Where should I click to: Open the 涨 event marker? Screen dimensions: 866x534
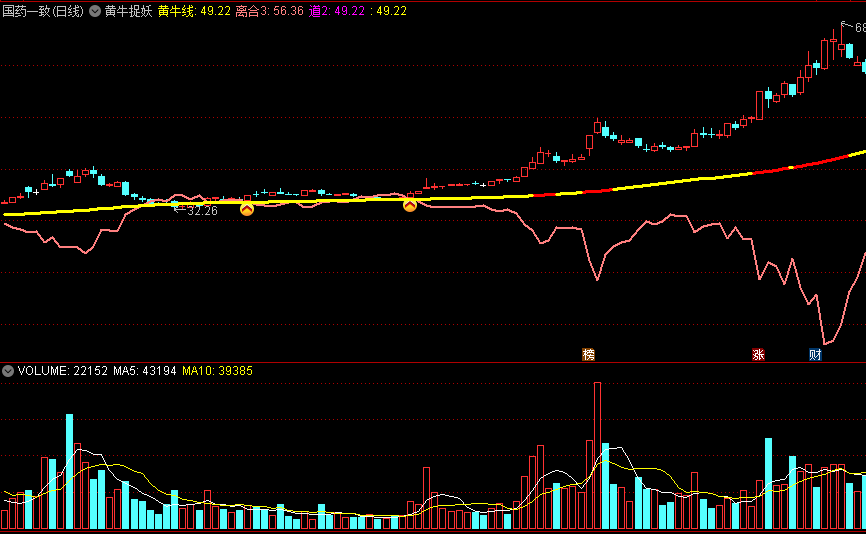click(758, 355)
